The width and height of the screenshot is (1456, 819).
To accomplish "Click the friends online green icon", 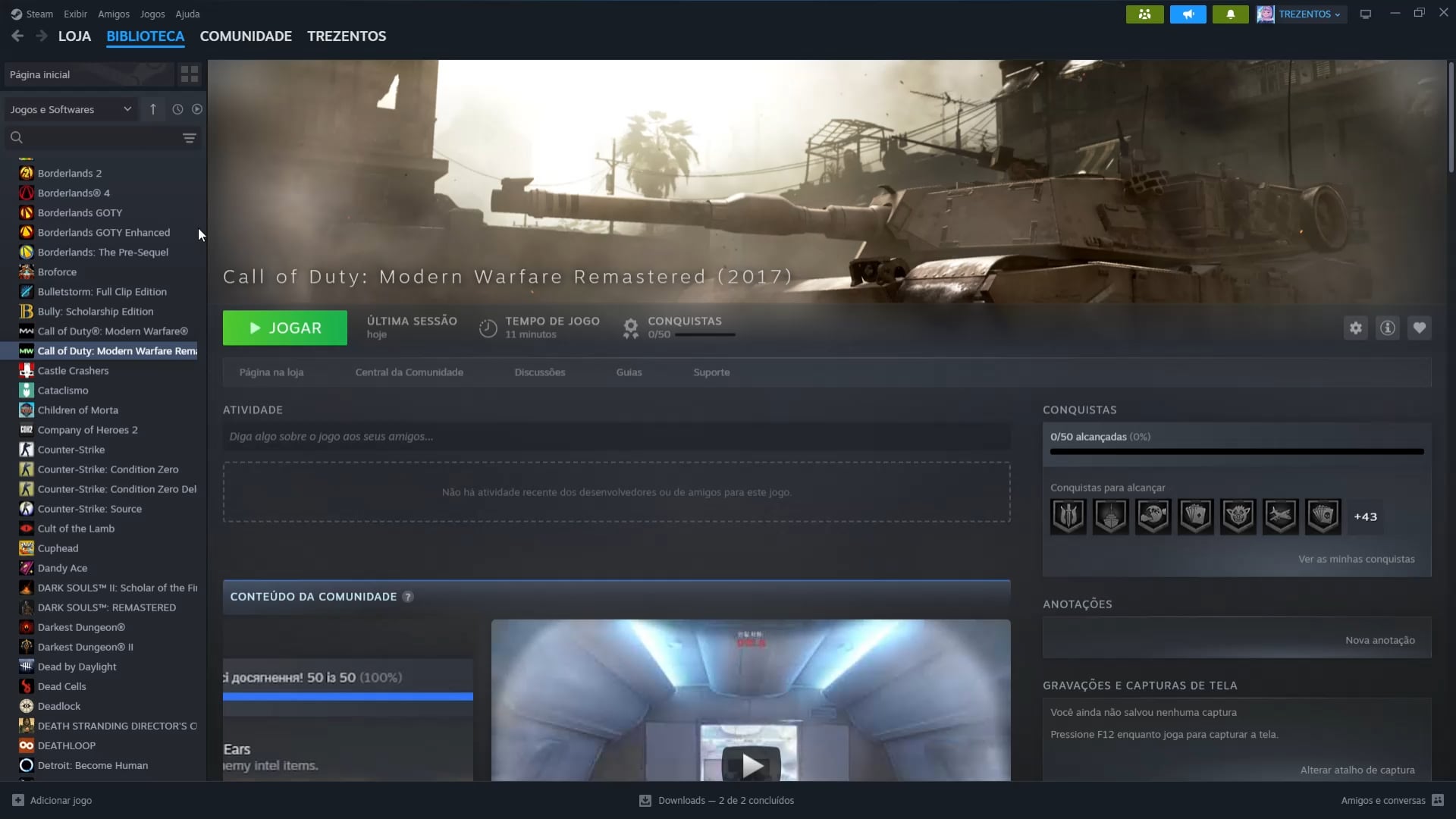I will 1144,14.
